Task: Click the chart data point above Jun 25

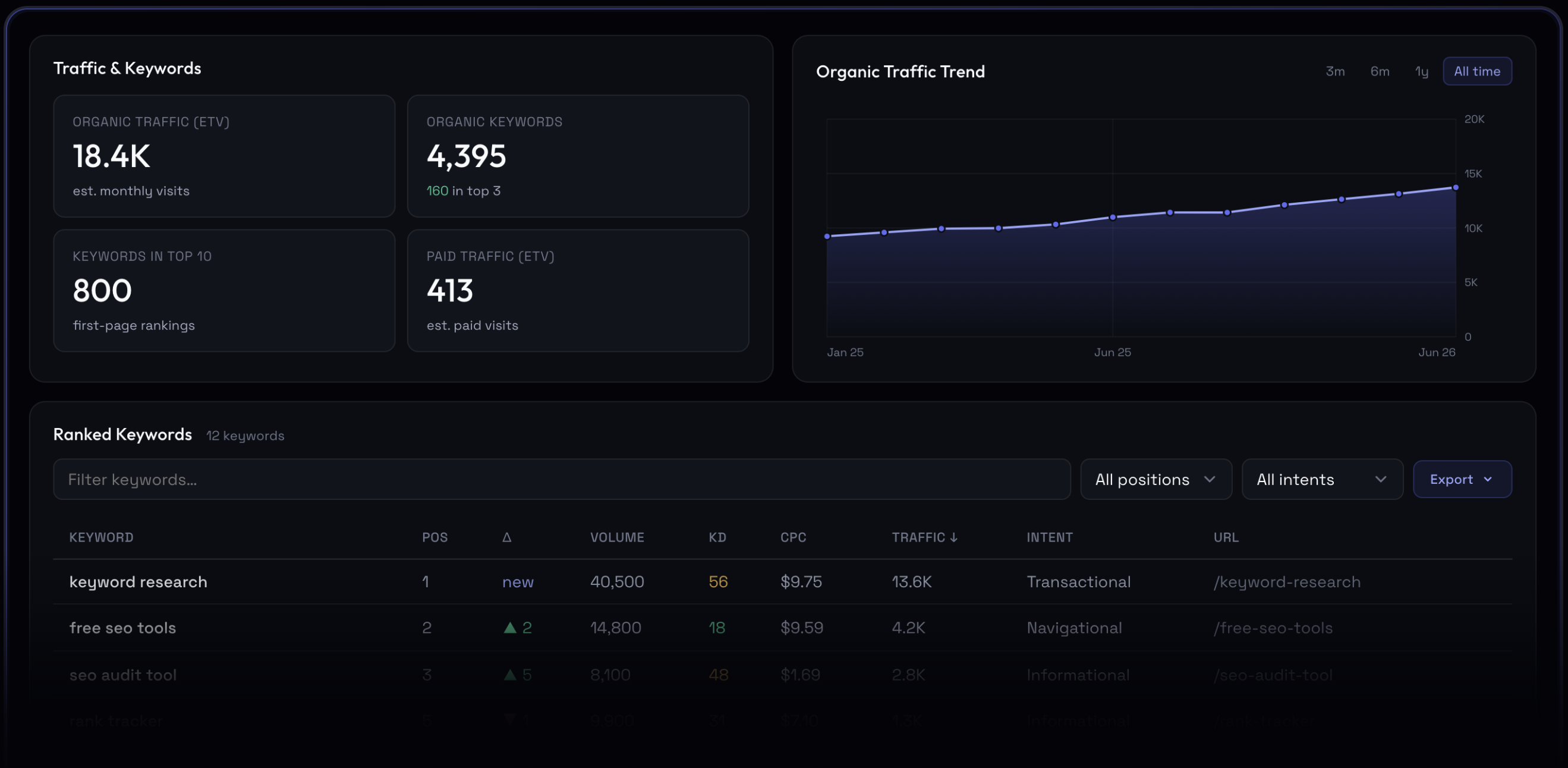Action: pyautogui.click(x=1112, y=217)
